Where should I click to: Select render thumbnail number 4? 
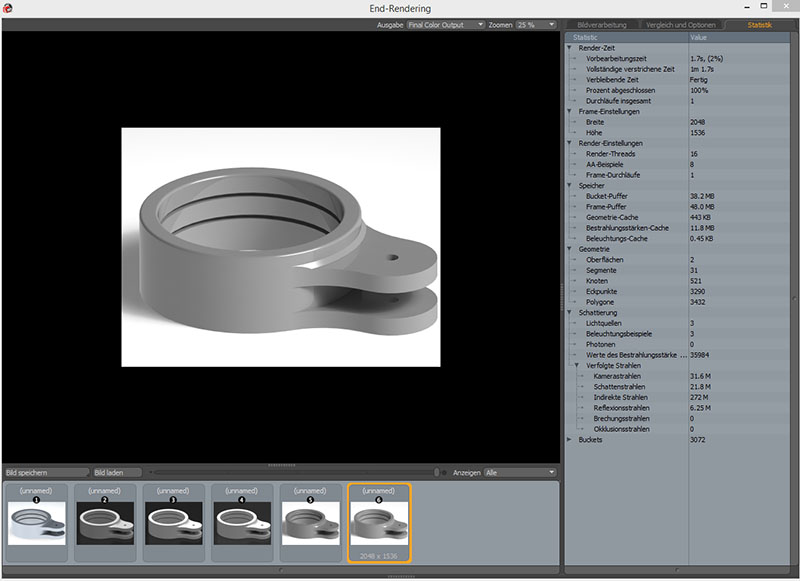(242, 523)
